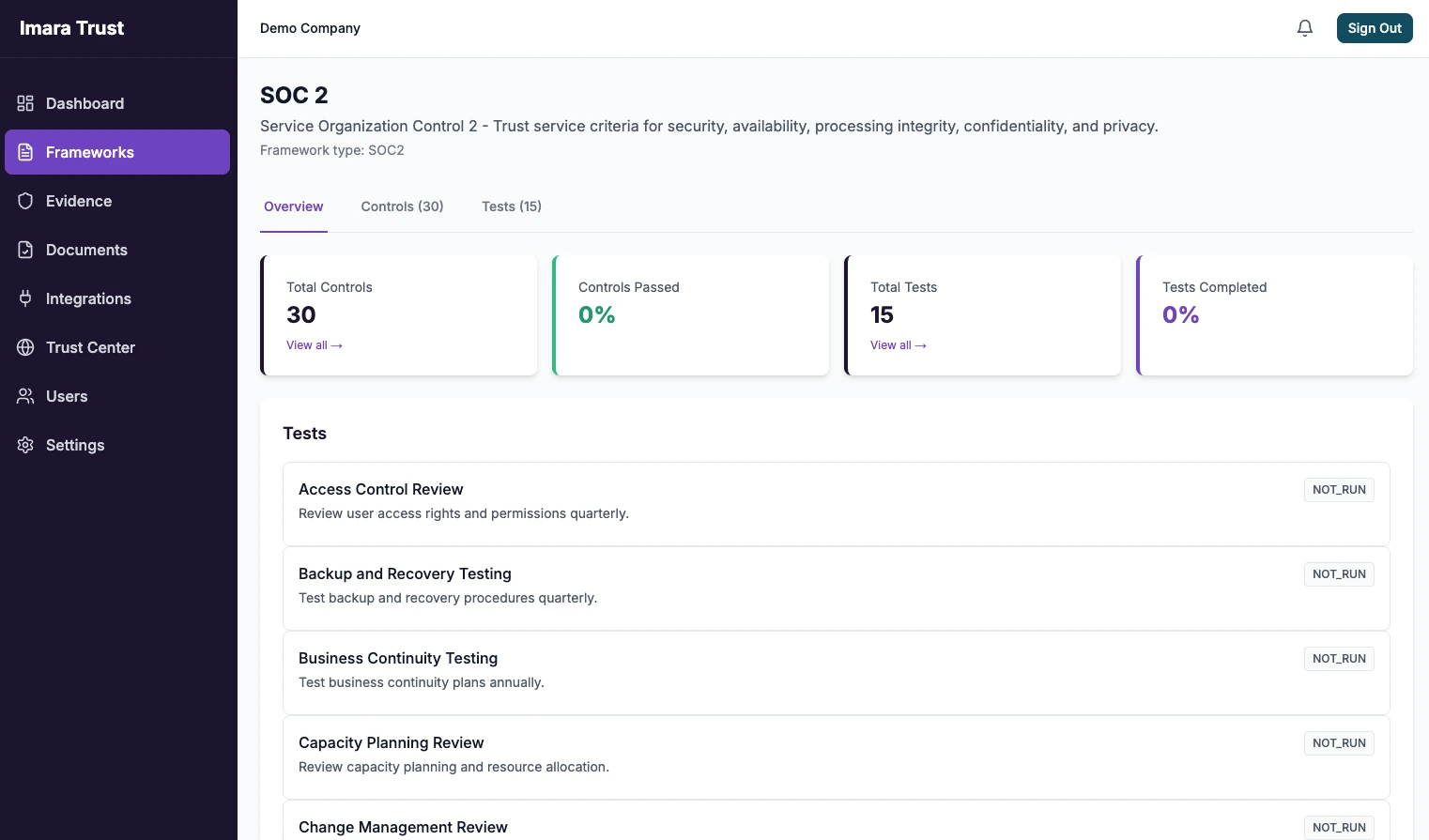The height and width of the screenshot is (840, 1429).
Task: Open the Access Control Review test
Action: [x=380, y=489]
